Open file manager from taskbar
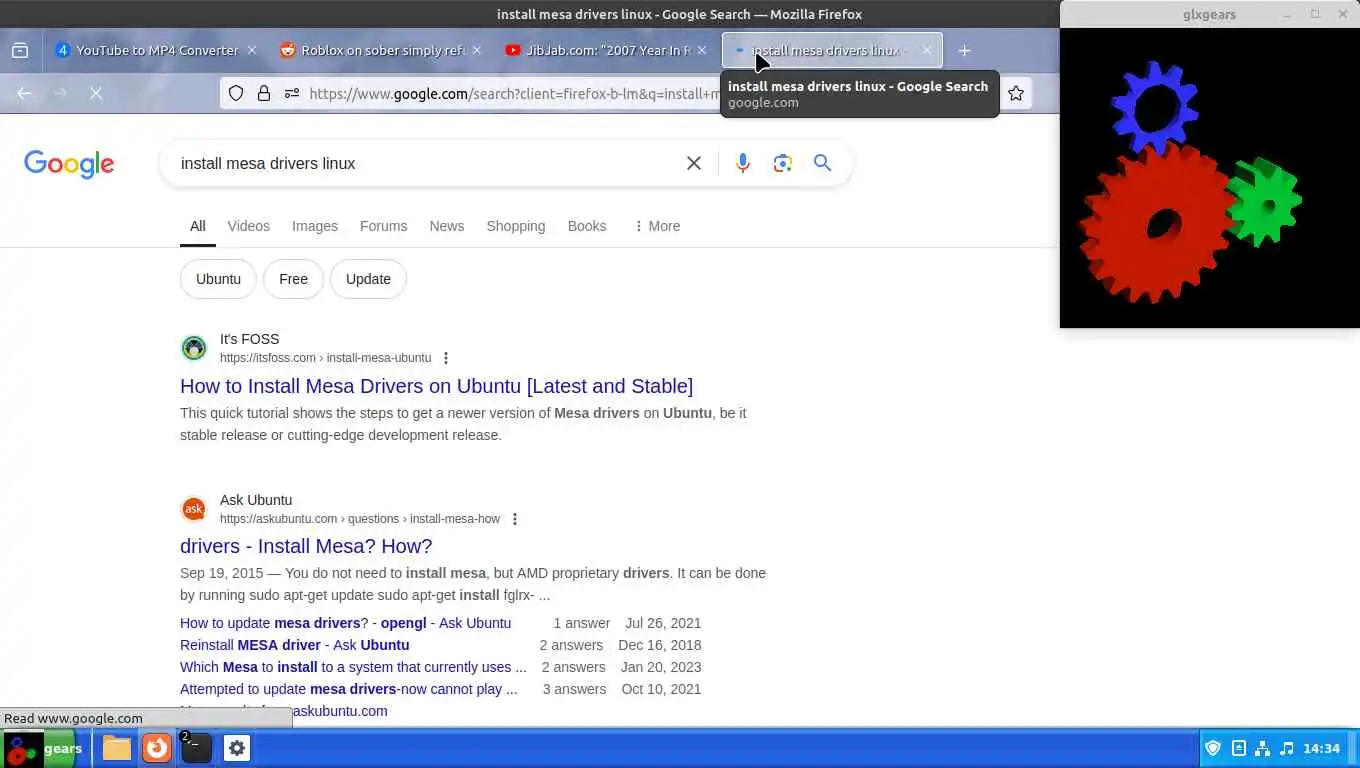This screenshot has height=768, width=1360. (x=117, y=748)
